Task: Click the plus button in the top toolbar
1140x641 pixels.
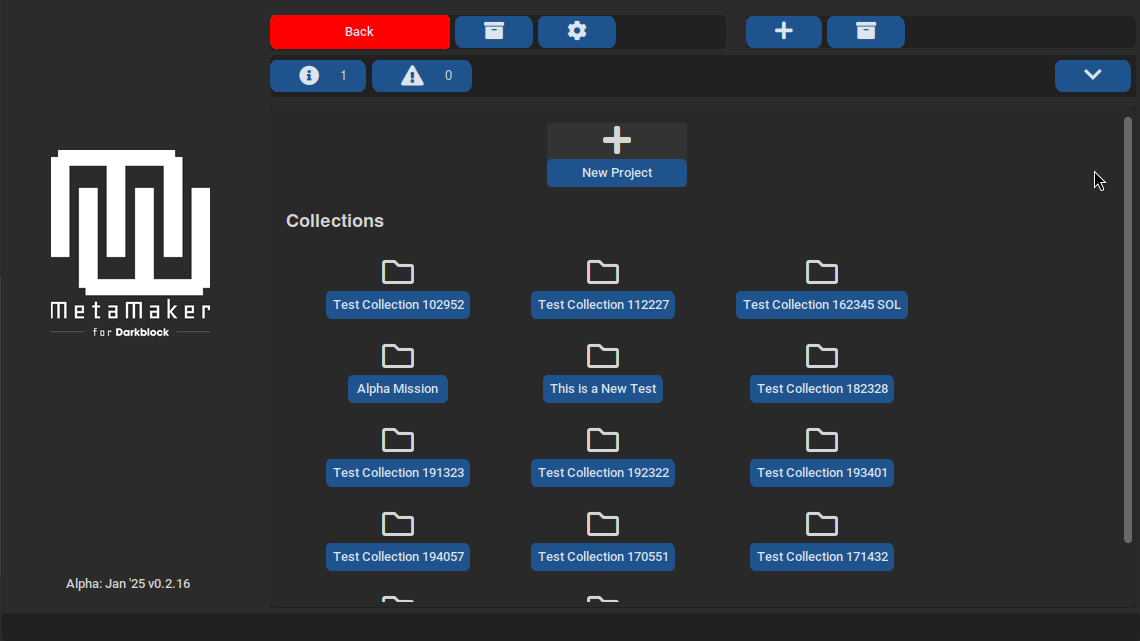Action: pos(784,32)
